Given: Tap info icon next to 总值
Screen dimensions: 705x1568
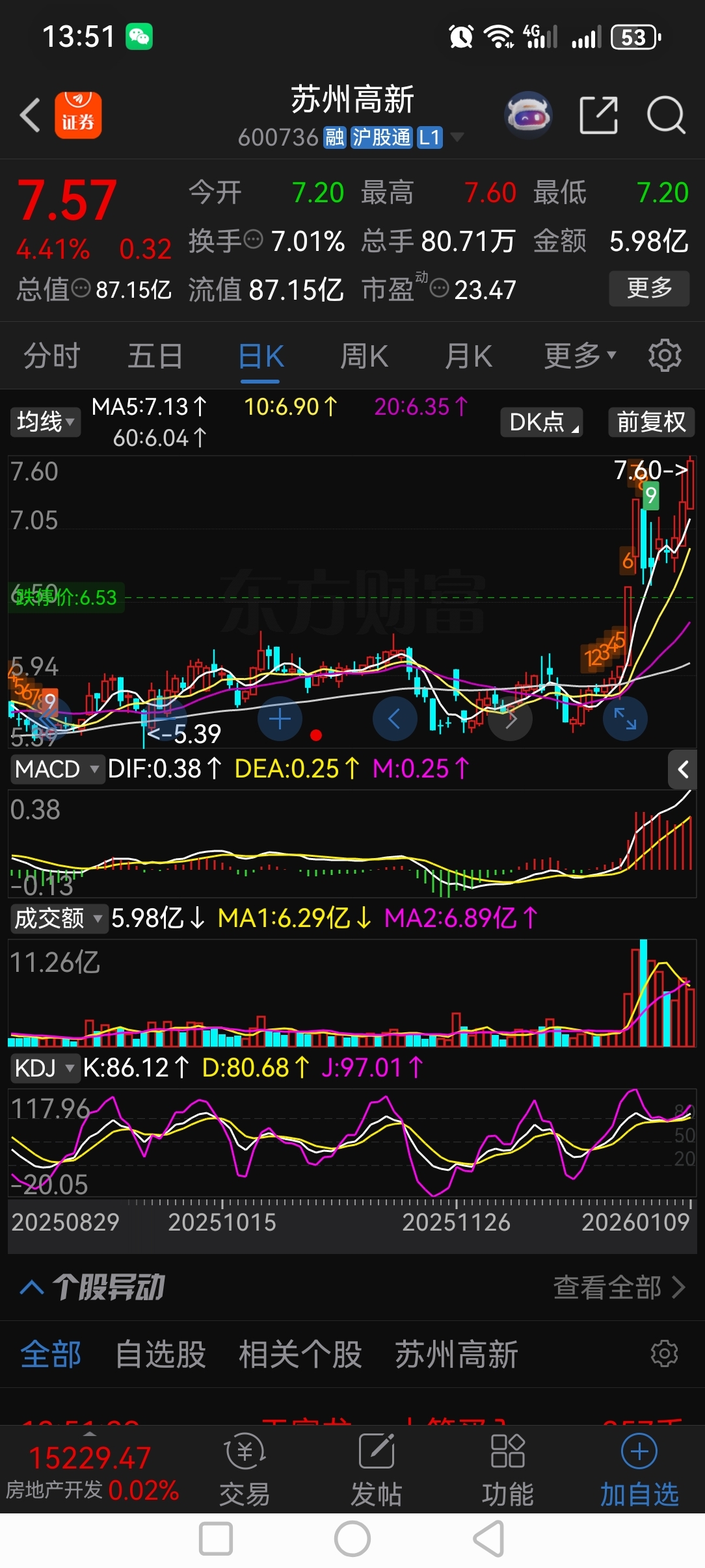Looking at the screenshot, I should pyautogui.click(x=81, y=288).
